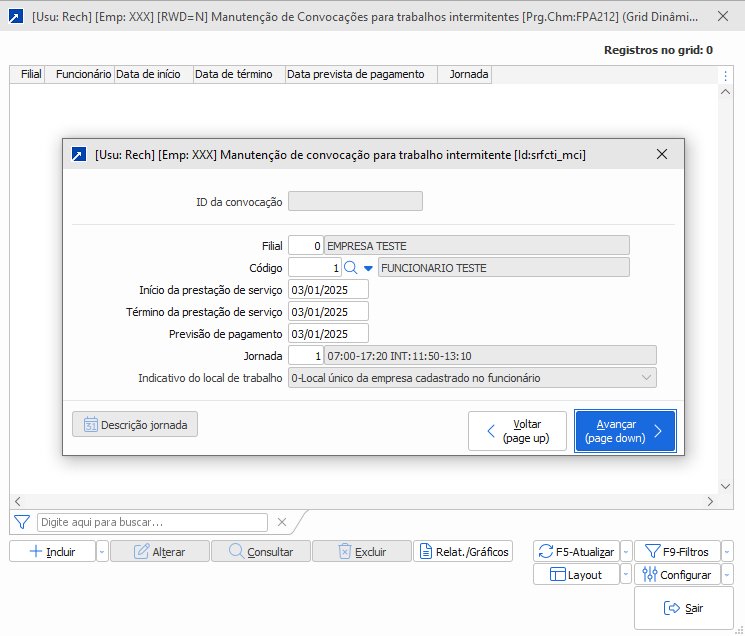Click the app arrow icon in dialog title bar
The height and width of the screenshot is (636, 745).
(x=79, y=154)
